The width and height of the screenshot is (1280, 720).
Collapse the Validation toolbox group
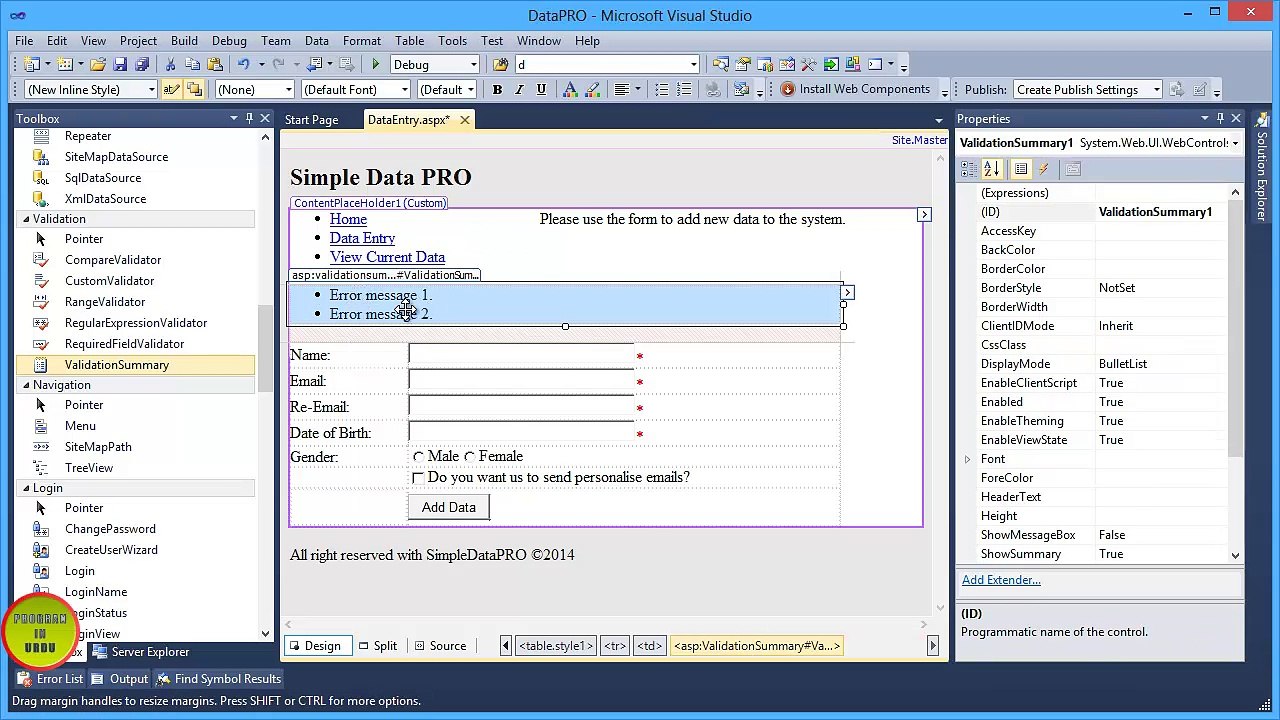pos(26,219)
